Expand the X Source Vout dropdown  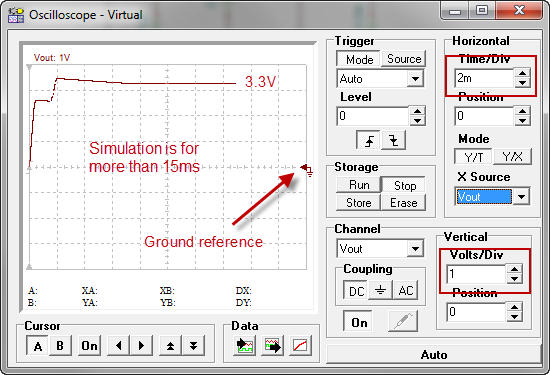click(522, 197)
